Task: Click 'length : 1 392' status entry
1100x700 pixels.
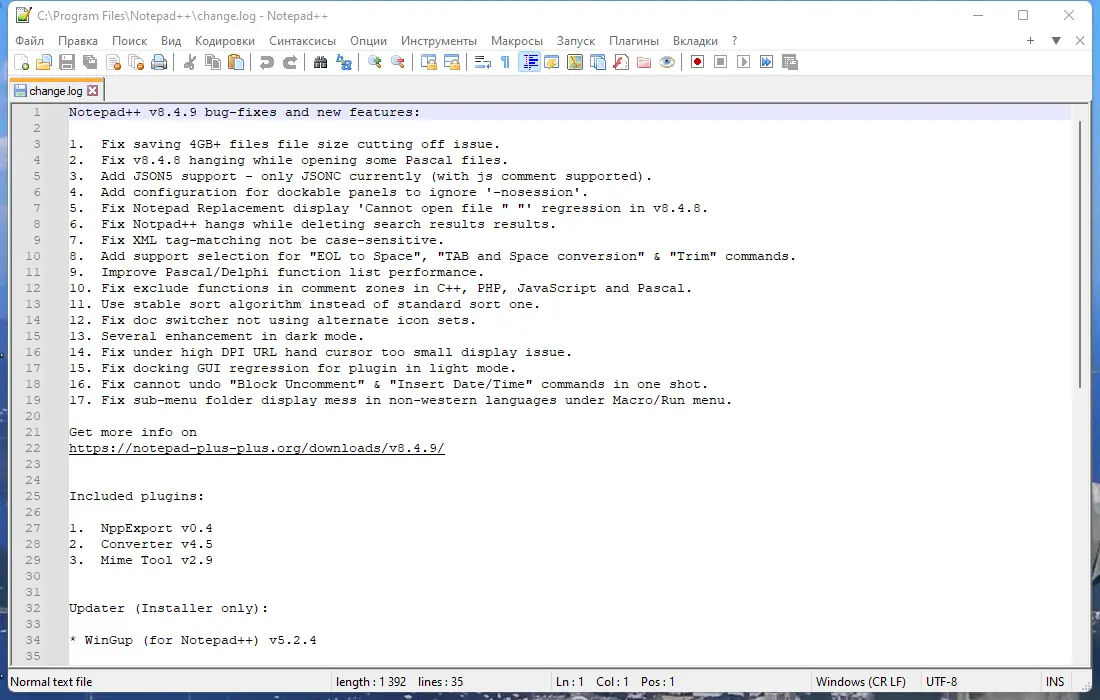Action: [x=371, y=682]
